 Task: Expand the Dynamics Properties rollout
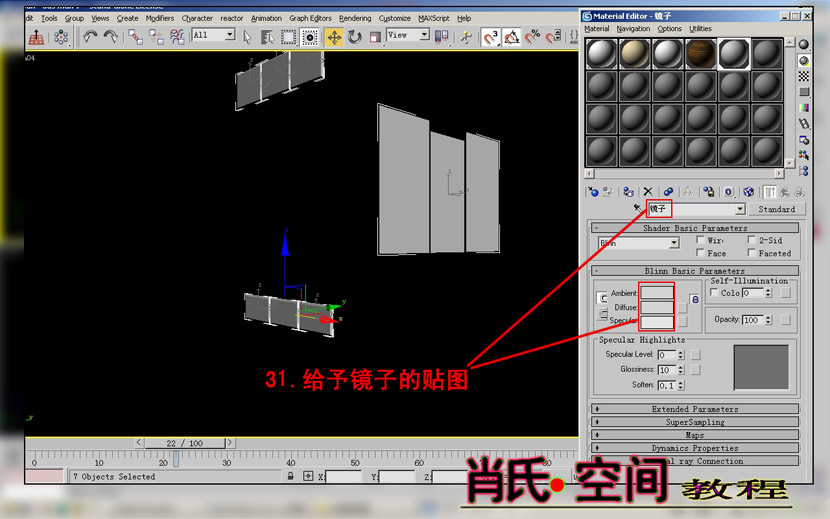[x=694, y=448]
